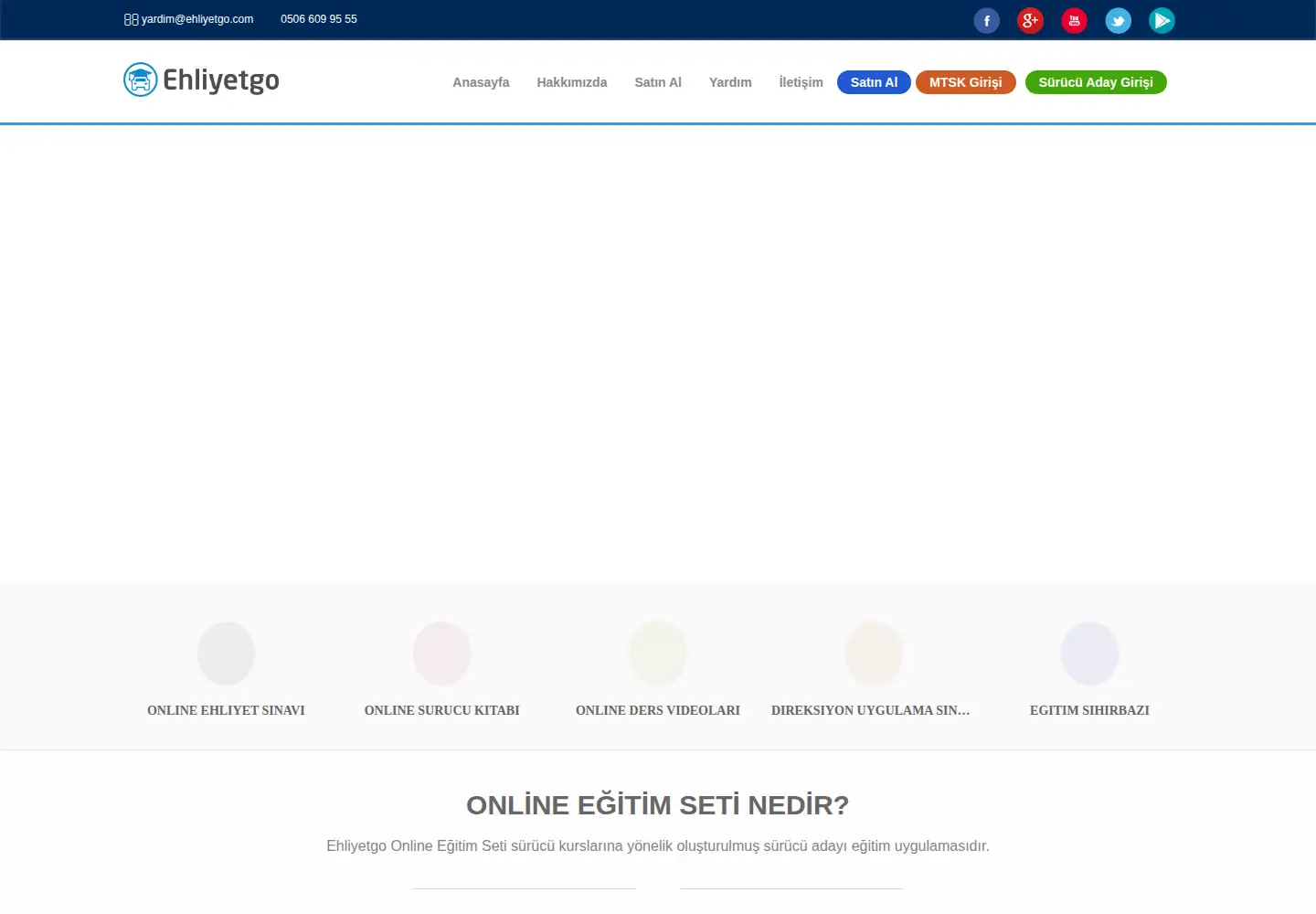This screenshot has height=914, width=1316.
Task: Open ONLINE SURUCU KITABI label link
Action: pos(441,710)
